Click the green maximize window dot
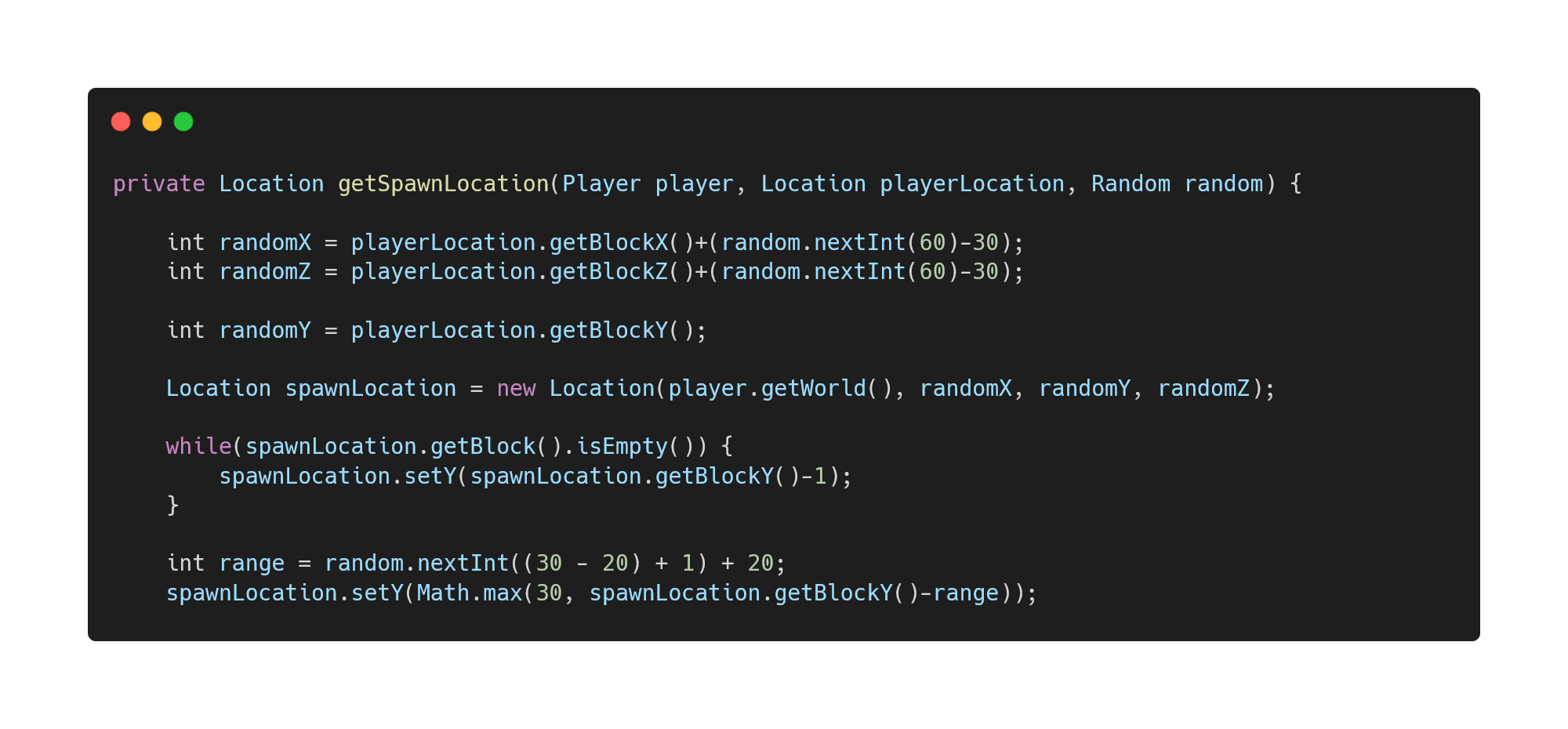The width and height of the screenshot is (1568, 729). click(183, 121)
